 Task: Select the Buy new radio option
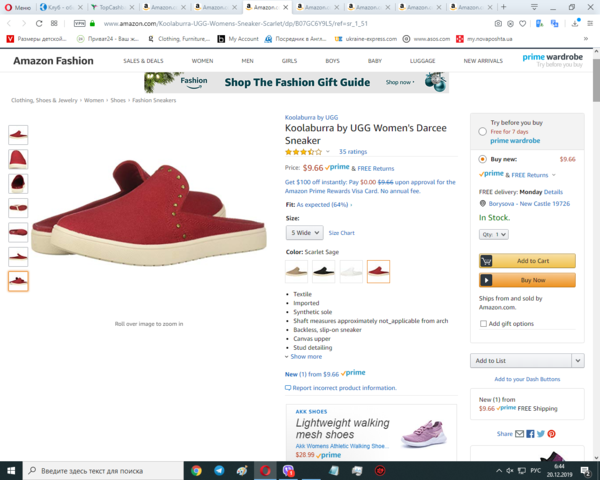(x=483, y=159)
